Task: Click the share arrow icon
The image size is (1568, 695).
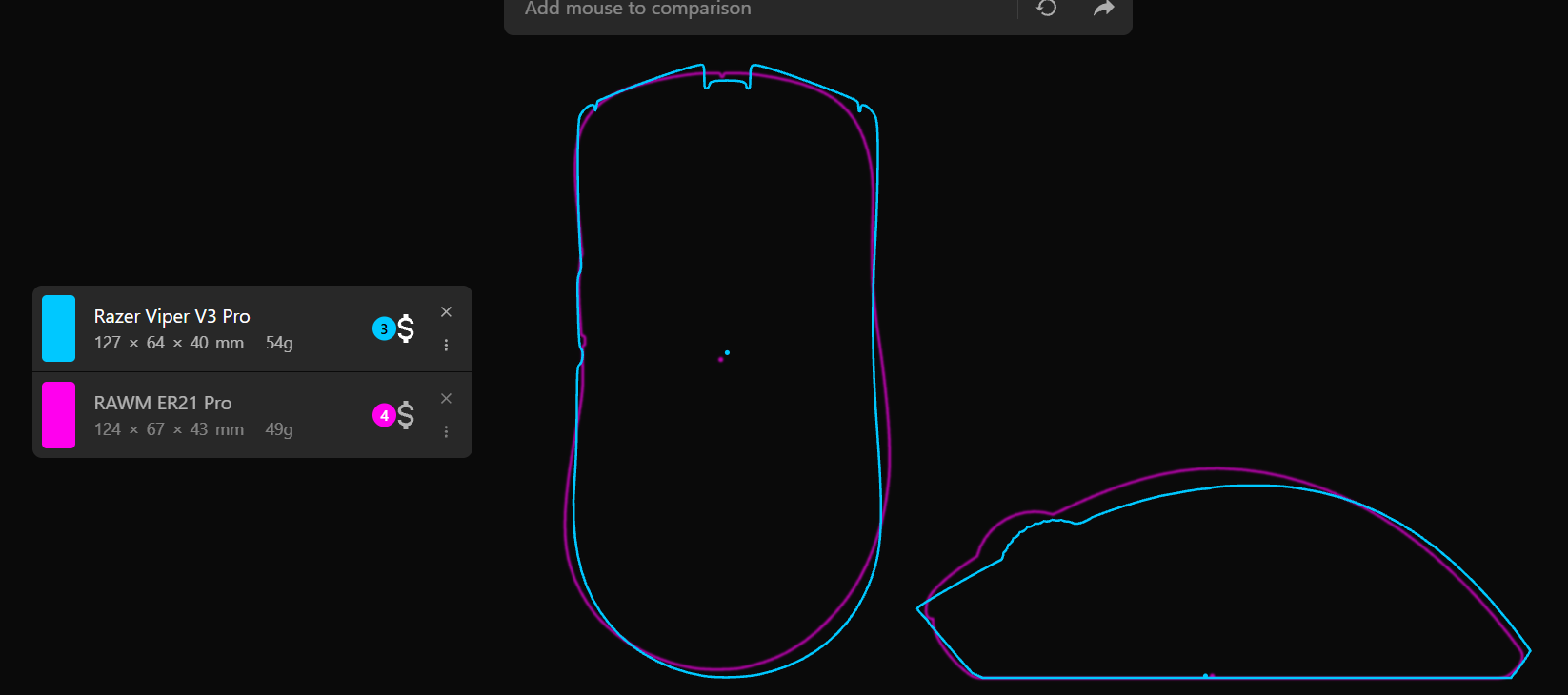Action: point(1103,9)
